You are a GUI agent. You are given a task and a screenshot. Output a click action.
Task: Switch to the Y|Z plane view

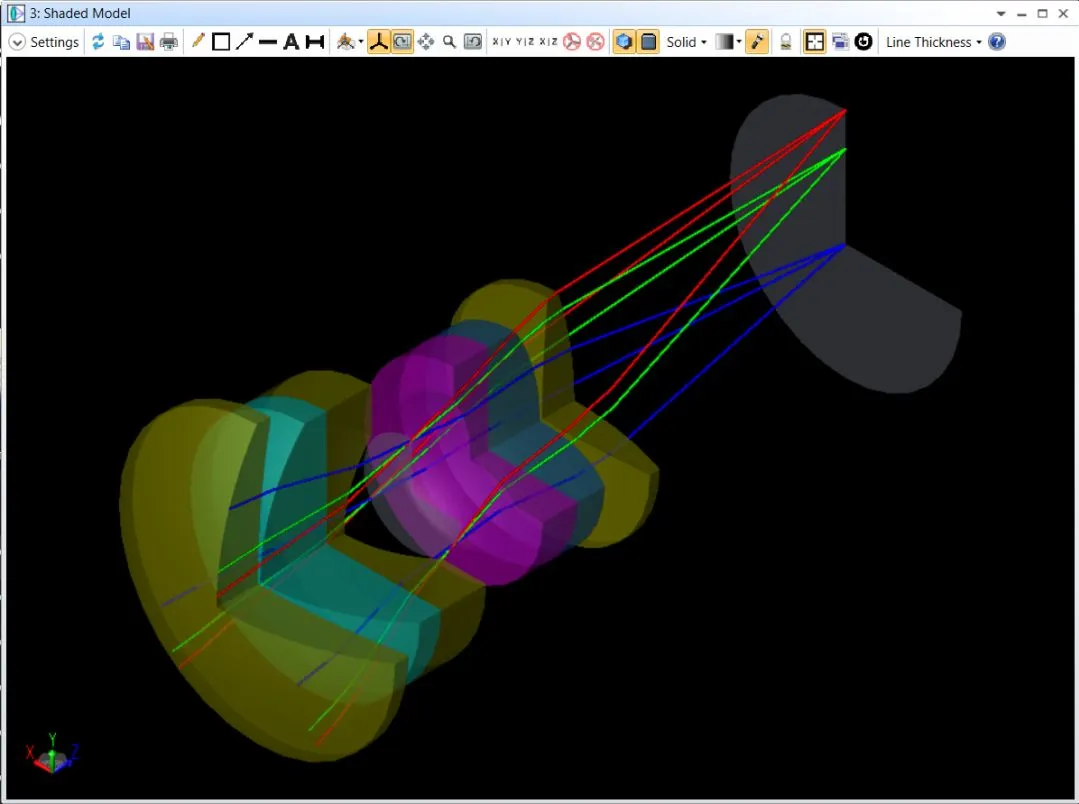pyautogui.click(x=524, y=42)
